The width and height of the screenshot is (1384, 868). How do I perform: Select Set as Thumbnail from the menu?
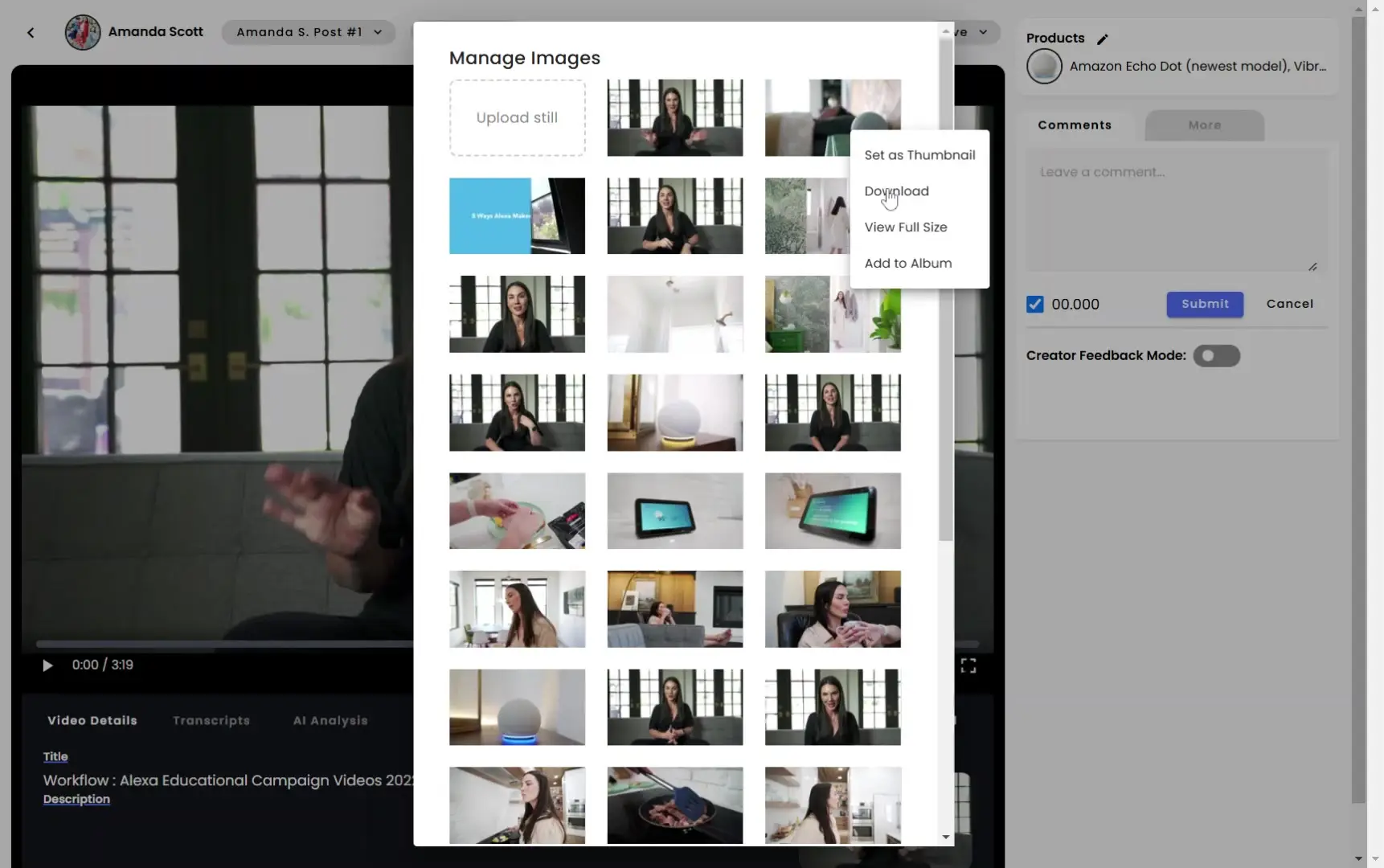(x=919, y=155)
